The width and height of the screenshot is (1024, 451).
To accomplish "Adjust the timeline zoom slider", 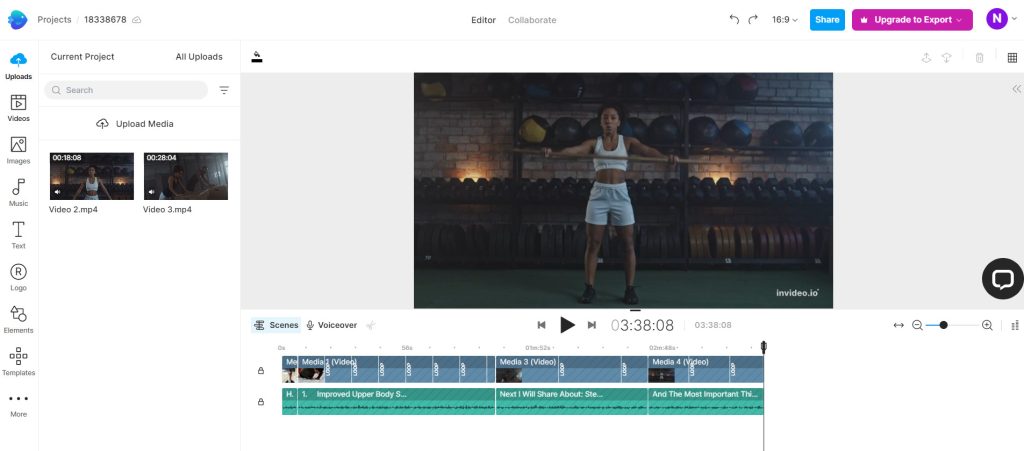I will click(x=943, y=325).
